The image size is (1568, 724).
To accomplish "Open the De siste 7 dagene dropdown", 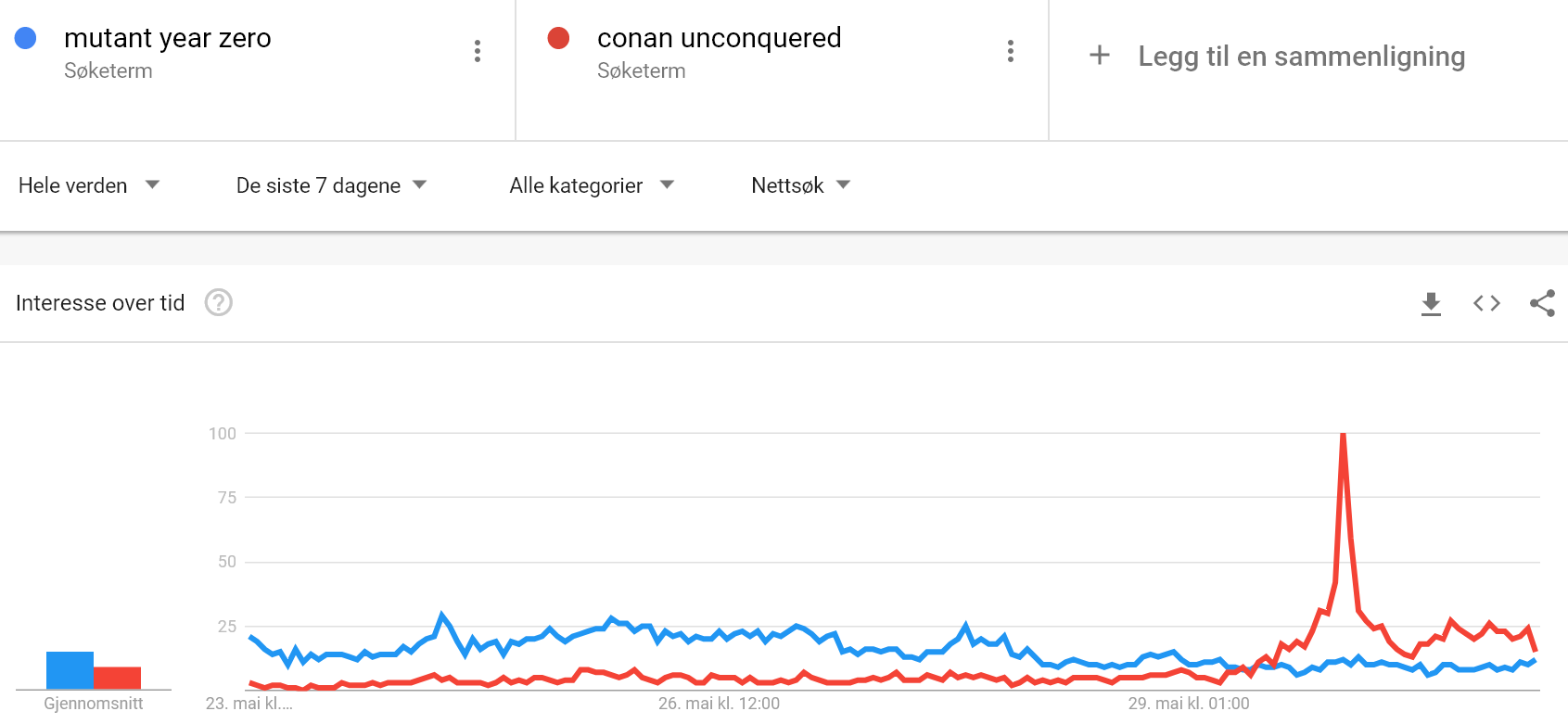I will pyautogui.click(x=331, y=185).
